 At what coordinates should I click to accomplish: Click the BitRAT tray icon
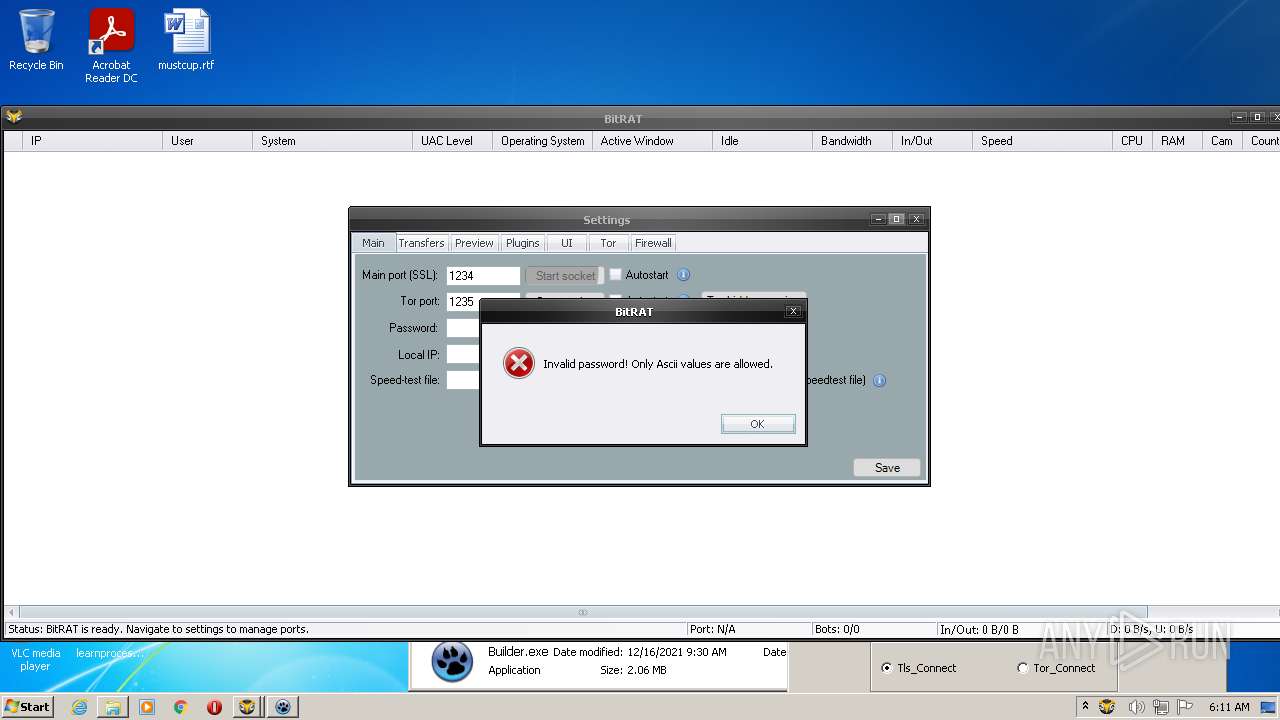point(1107,707)
